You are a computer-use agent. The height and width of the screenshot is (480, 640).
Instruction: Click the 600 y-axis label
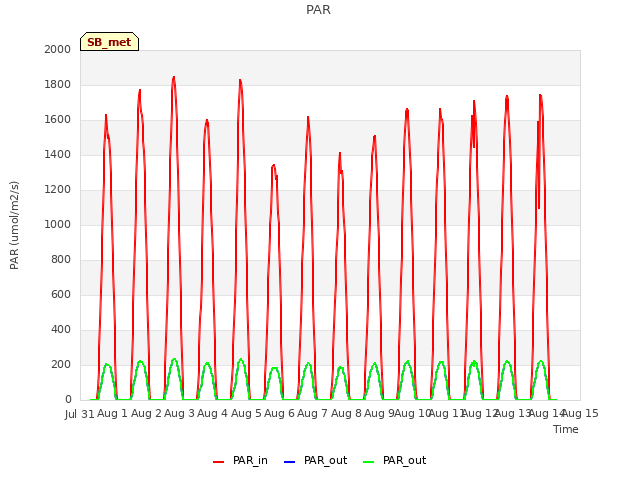click(x=61, y=294)
